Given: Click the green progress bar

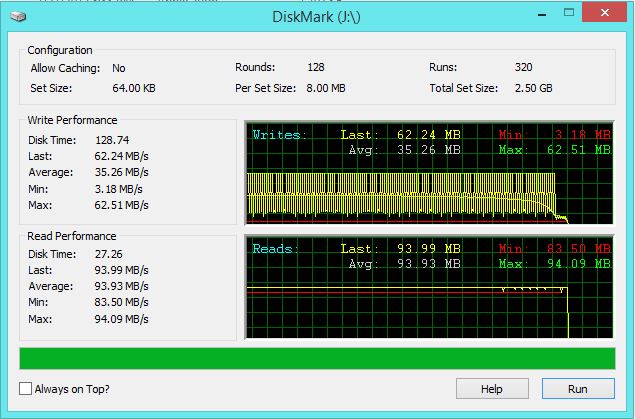Looking at the screenshot, I should coord(318,358).
